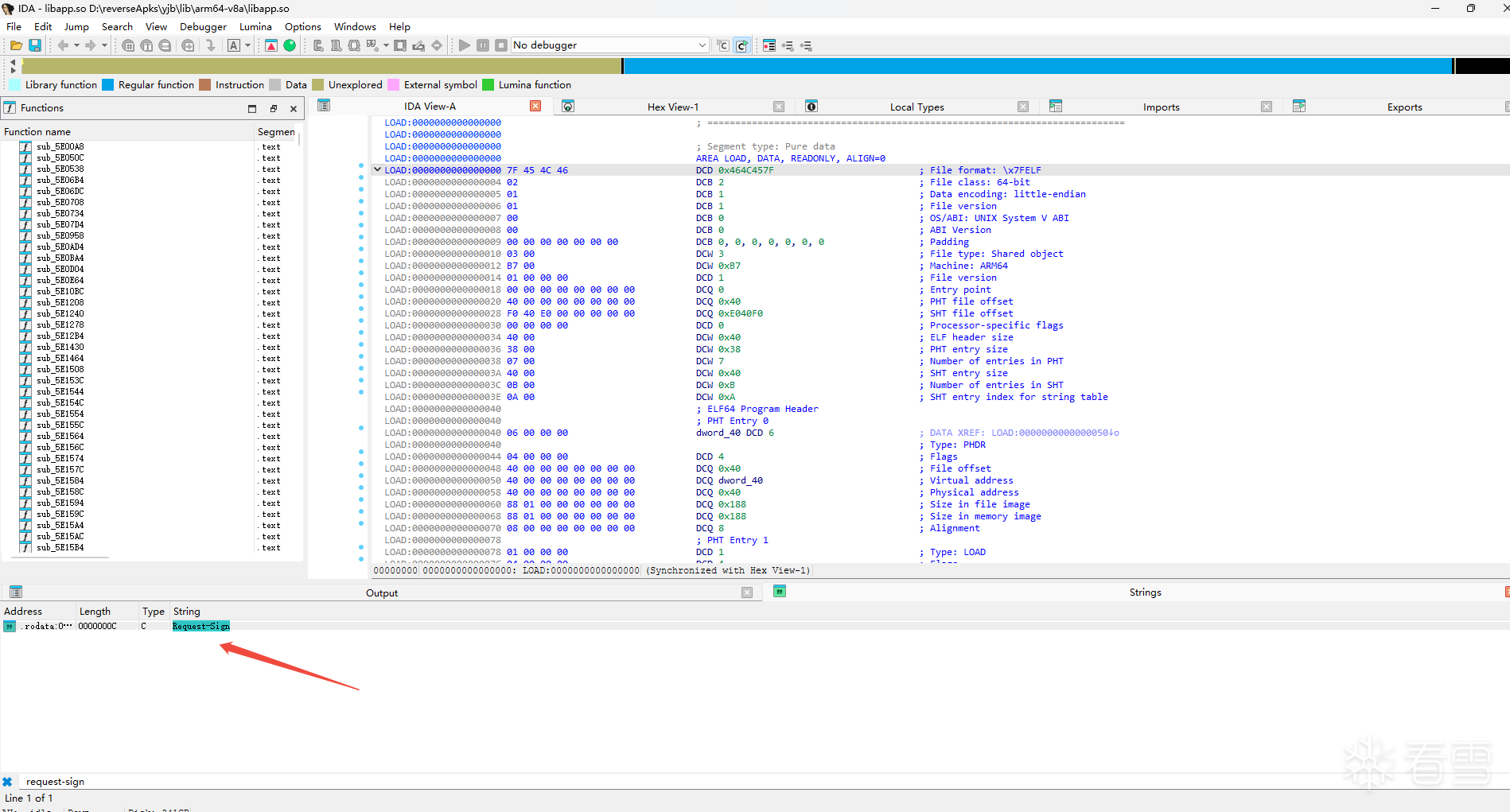Open the File menu
The image size is (1510, 812).
pyautogui.click(x=14, y=26)
